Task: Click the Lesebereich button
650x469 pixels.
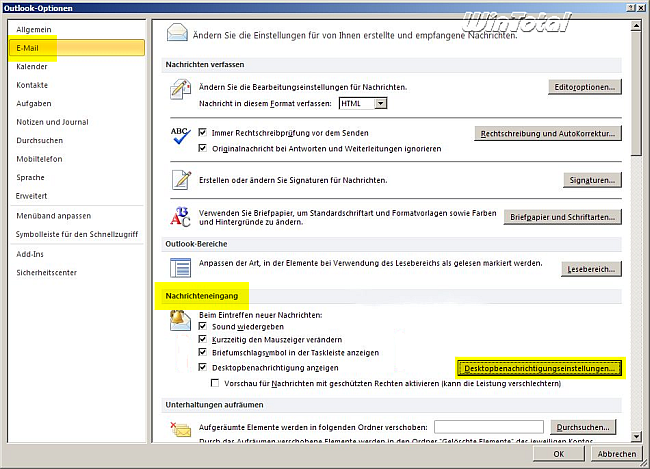Action: 591,269
